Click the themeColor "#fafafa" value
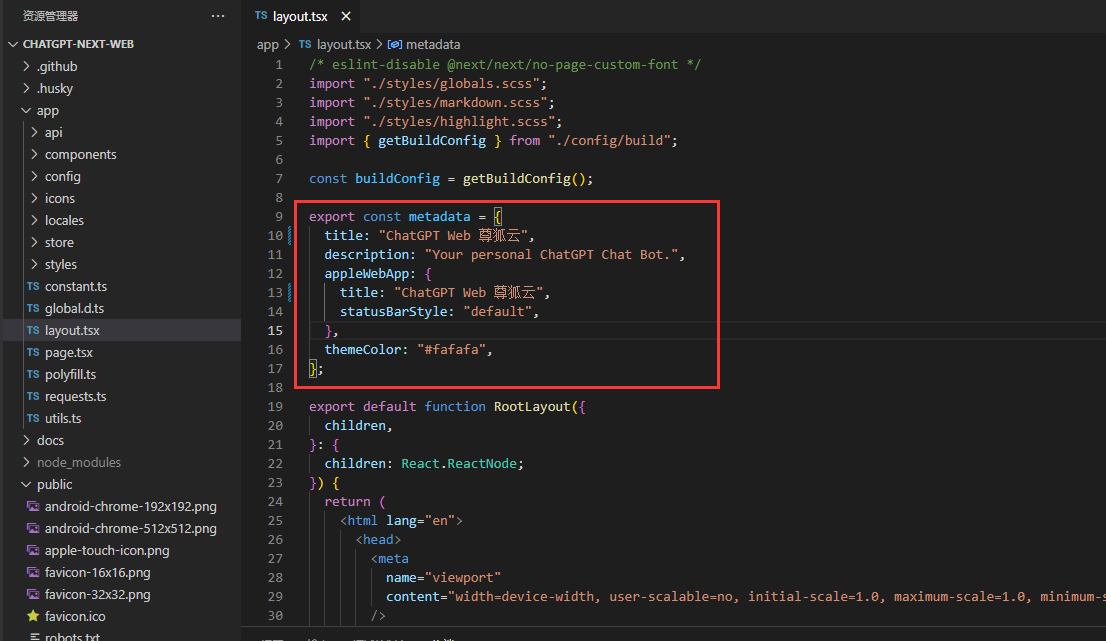The width and height of the screenshot is (1106, 641). coord(451,349)
